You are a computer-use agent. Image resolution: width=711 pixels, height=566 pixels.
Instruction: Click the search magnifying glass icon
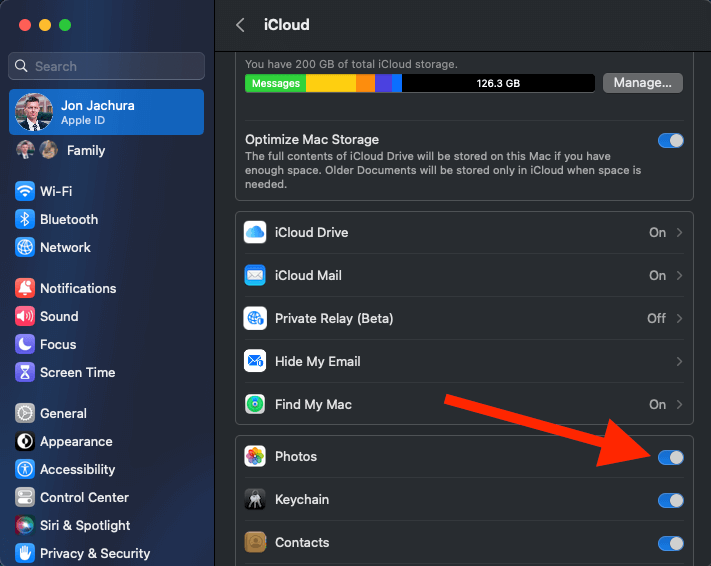[21, 66]
